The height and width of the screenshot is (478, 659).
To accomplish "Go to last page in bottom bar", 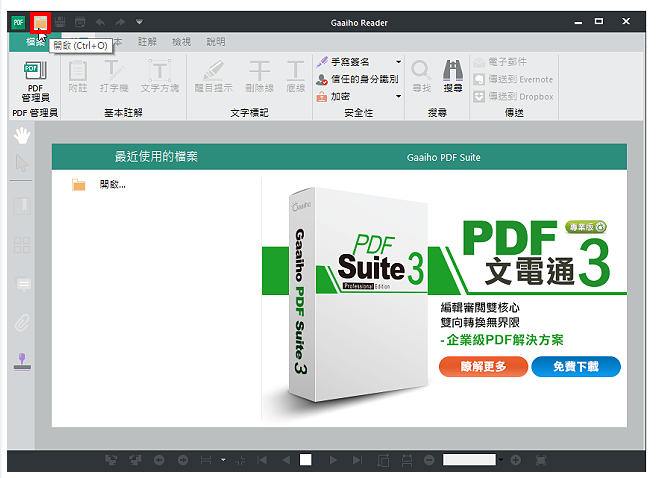I will click(357, 460).
